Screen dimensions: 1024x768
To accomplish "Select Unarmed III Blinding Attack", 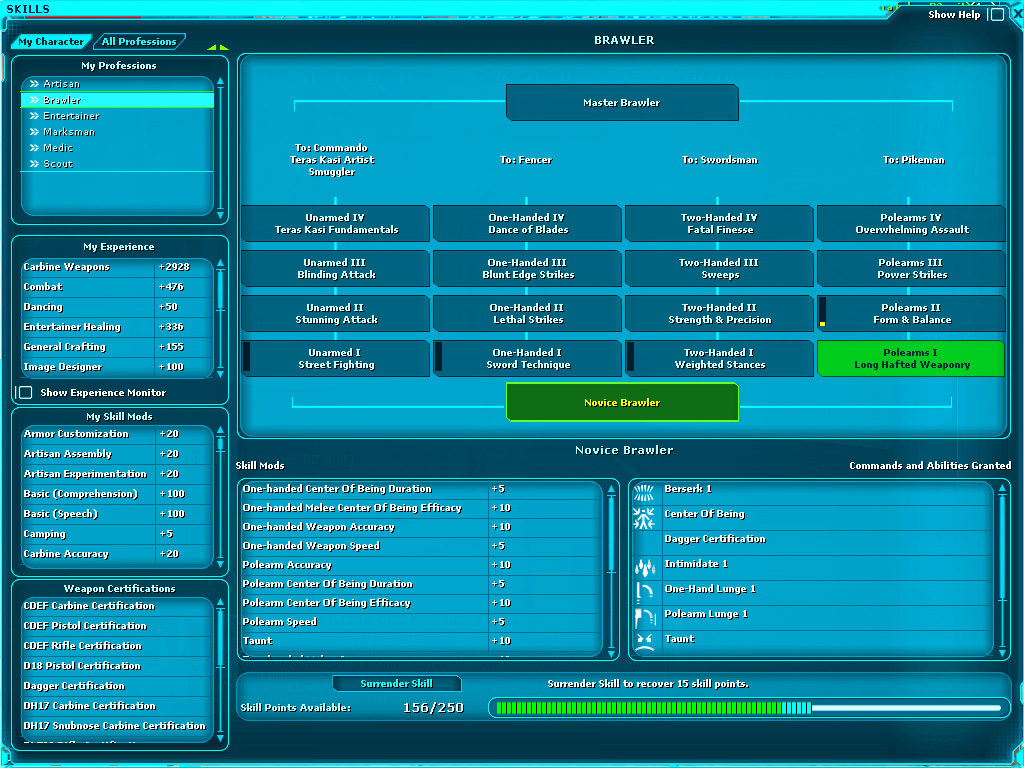I will click(x=336, y=268).
